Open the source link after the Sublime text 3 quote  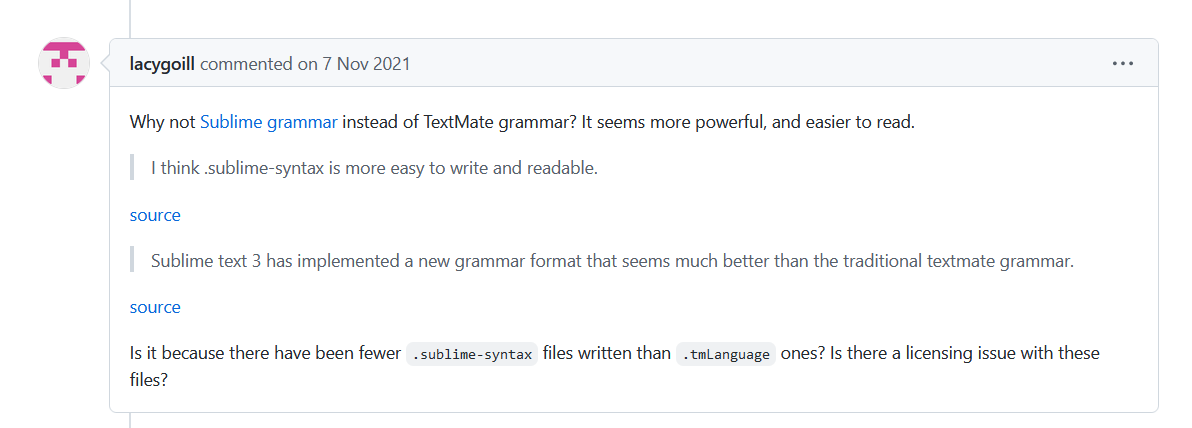click(155, 307)
